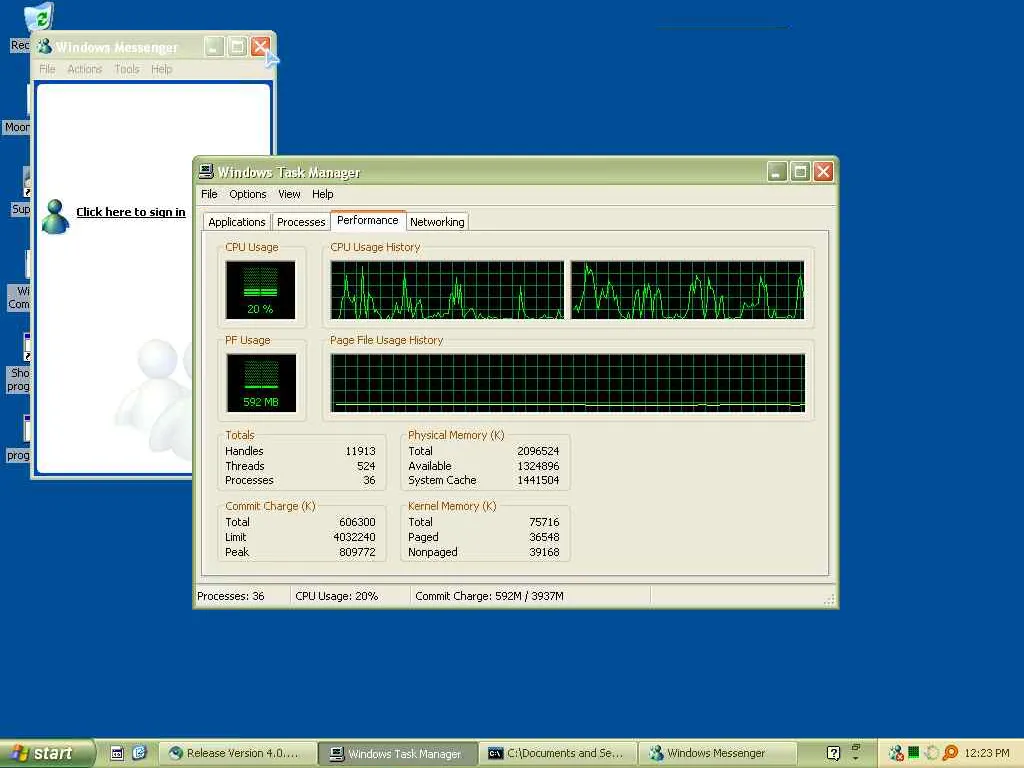Open Windows Messenger Actions menu

85,69
